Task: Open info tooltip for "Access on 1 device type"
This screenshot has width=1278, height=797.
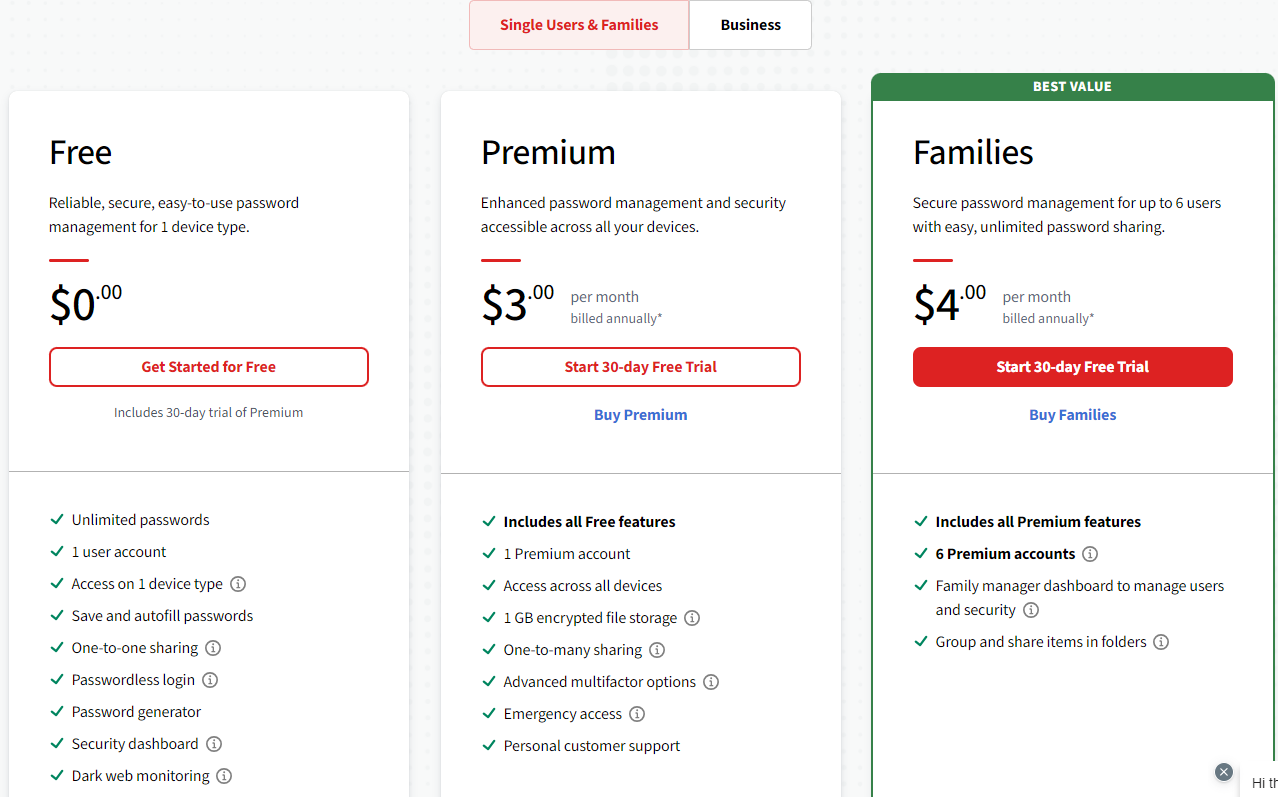Action: click(238, 583)
